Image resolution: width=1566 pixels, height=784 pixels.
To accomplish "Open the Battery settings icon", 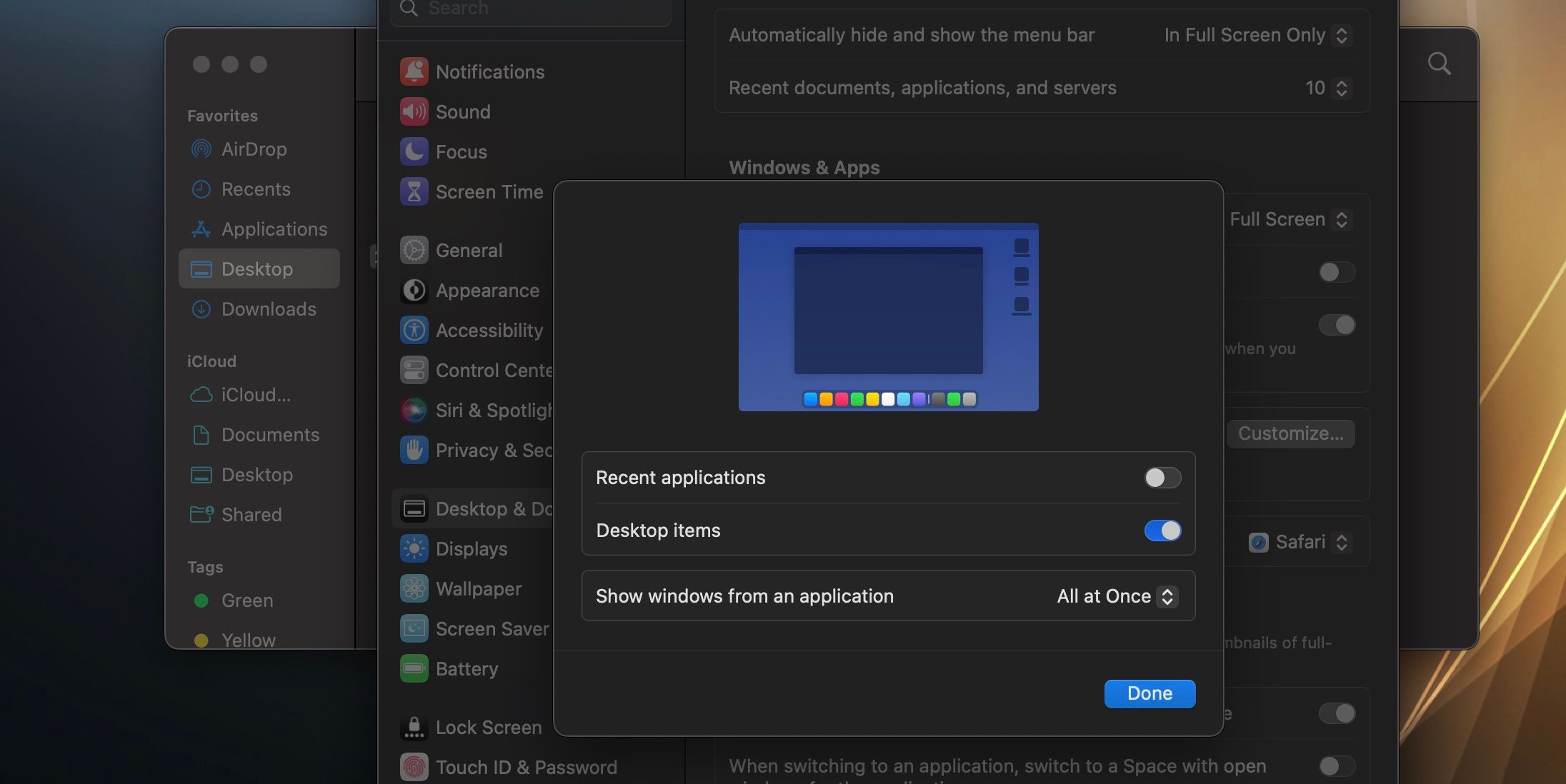I will pyautogui.click(x=414, y=668).
